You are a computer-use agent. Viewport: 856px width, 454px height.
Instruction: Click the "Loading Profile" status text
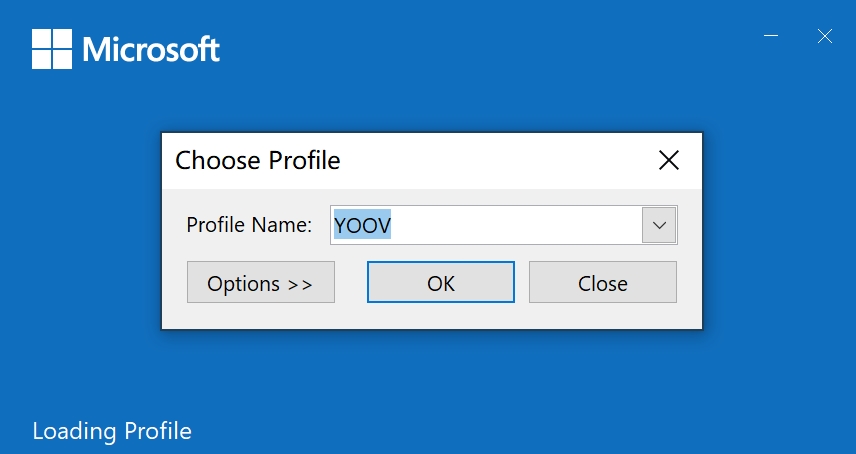coord(111,432)
